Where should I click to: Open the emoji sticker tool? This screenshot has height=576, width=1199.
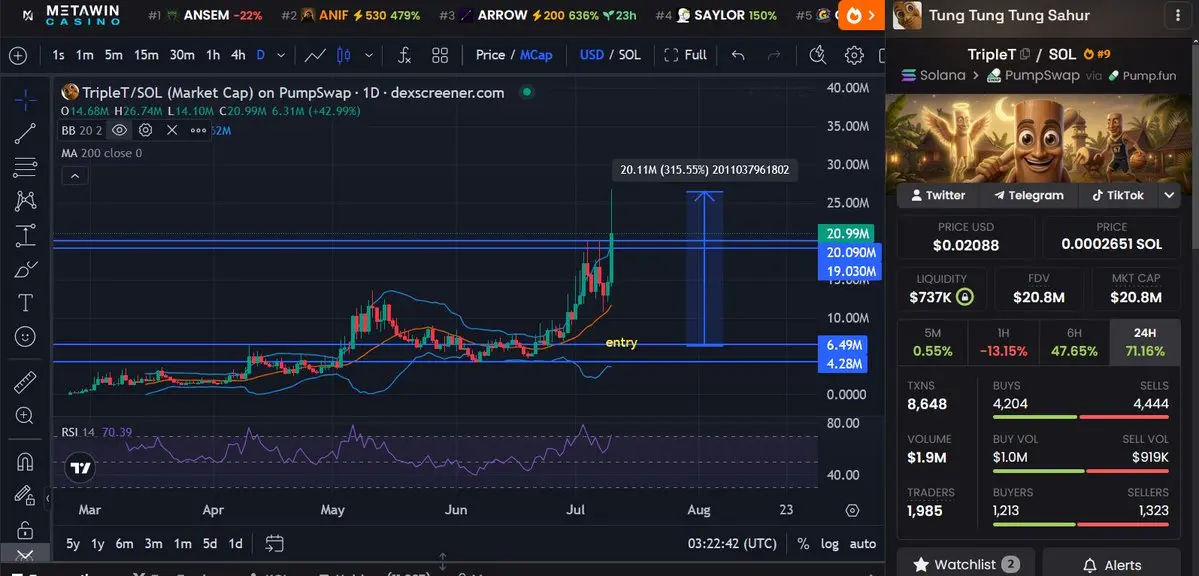tap(25, 336)
